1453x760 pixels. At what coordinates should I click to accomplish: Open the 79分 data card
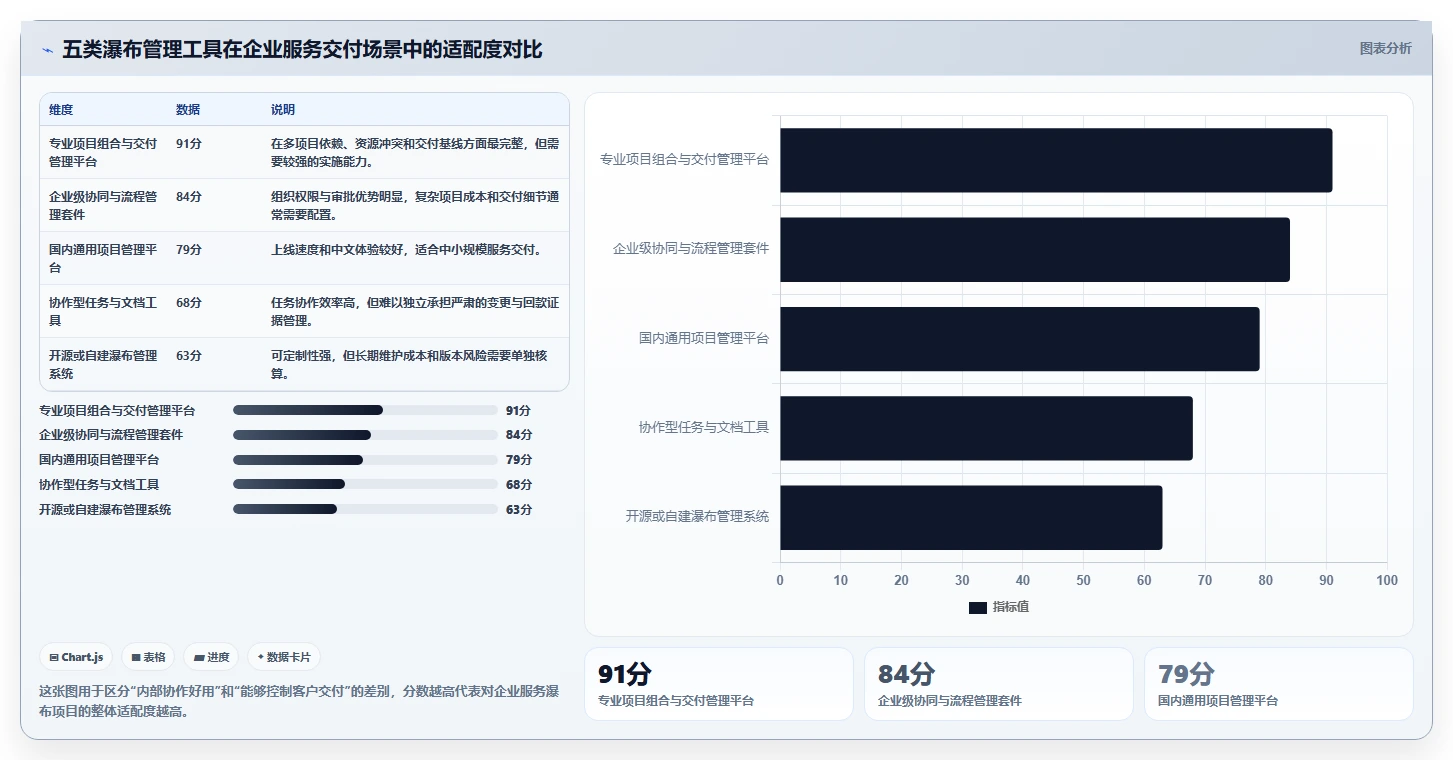(x=1279, y=684)
